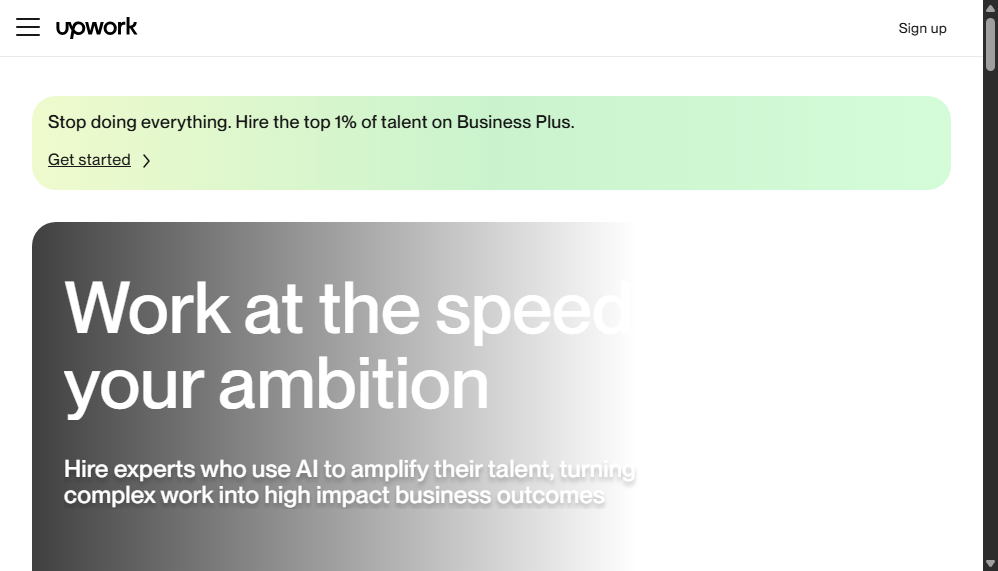Image resolution: width=998 pixels, height=571 pixels.
Task: Click the scrollbar up arrow
Action: point(990,8)
